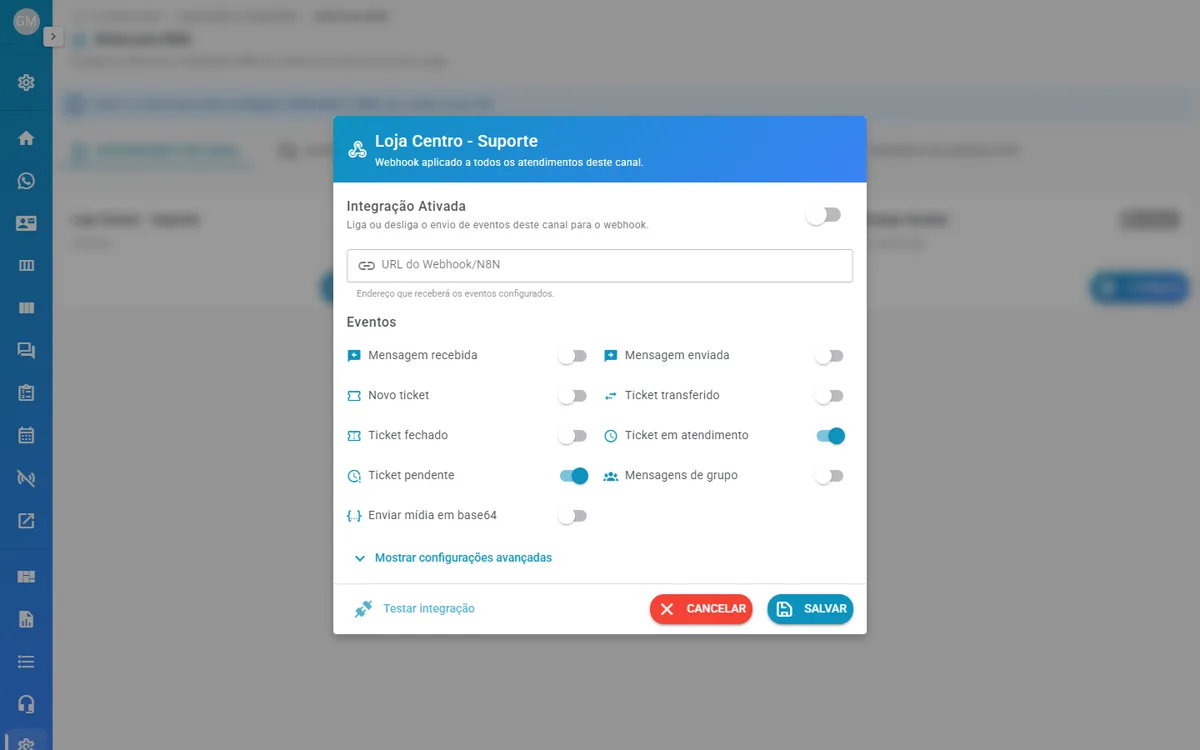This screenshot has width=1200, height=750.
Task: Click the base64 curly braces icon
Action: 354,516
